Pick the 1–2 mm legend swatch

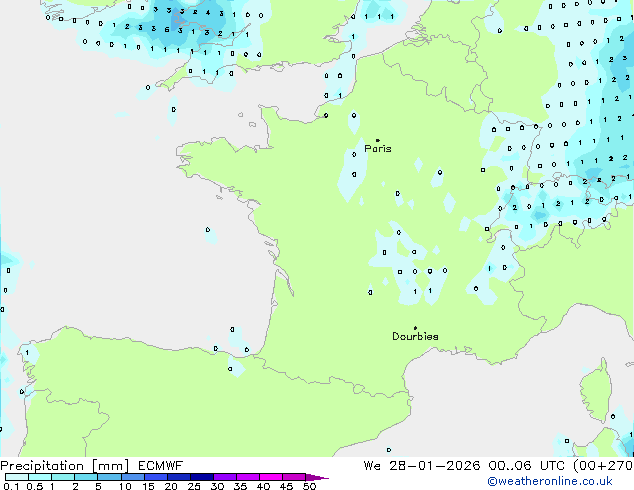(x=63, y=477)
